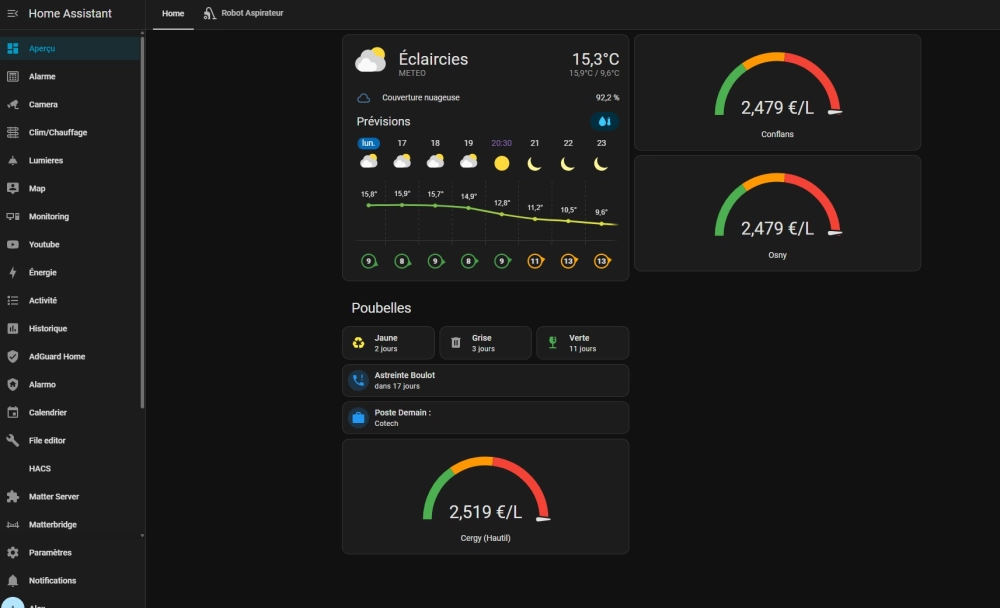Select the lun. forecast day chip
The height and width of the screenshot is (608, 1000).
tap(368, 143)
